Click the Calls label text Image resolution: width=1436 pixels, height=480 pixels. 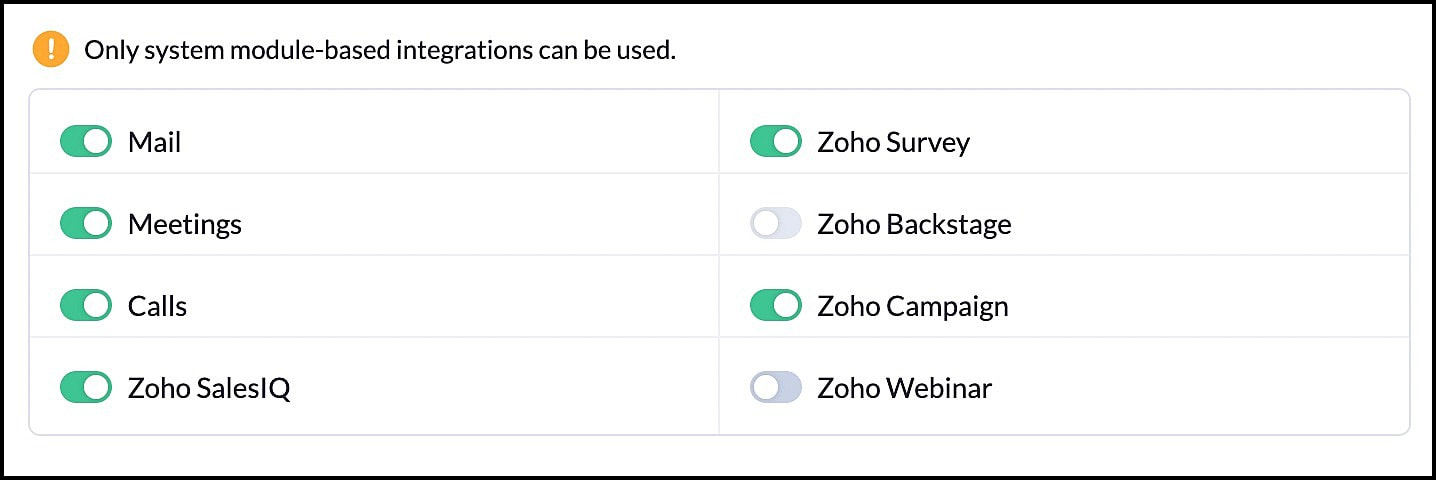pyautogui.click(x=158, y=306)
